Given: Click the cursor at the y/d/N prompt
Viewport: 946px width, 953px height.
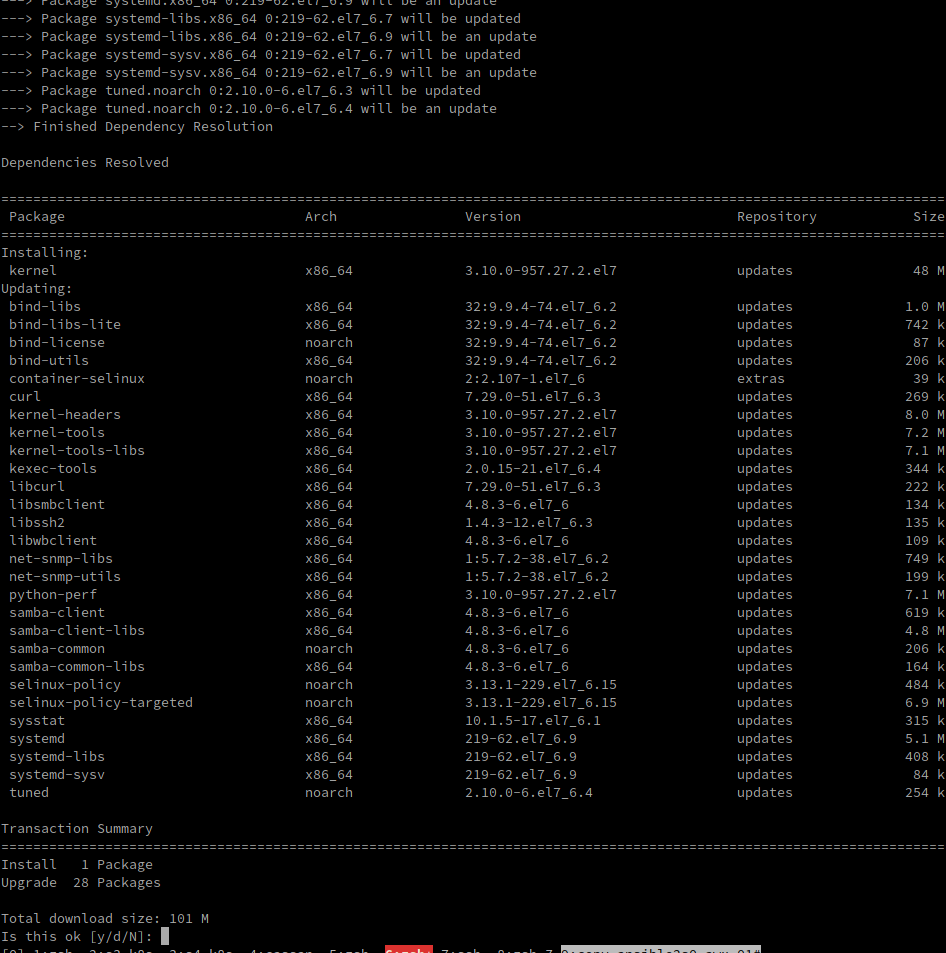Looking at the screenshot, I should 165,936.
